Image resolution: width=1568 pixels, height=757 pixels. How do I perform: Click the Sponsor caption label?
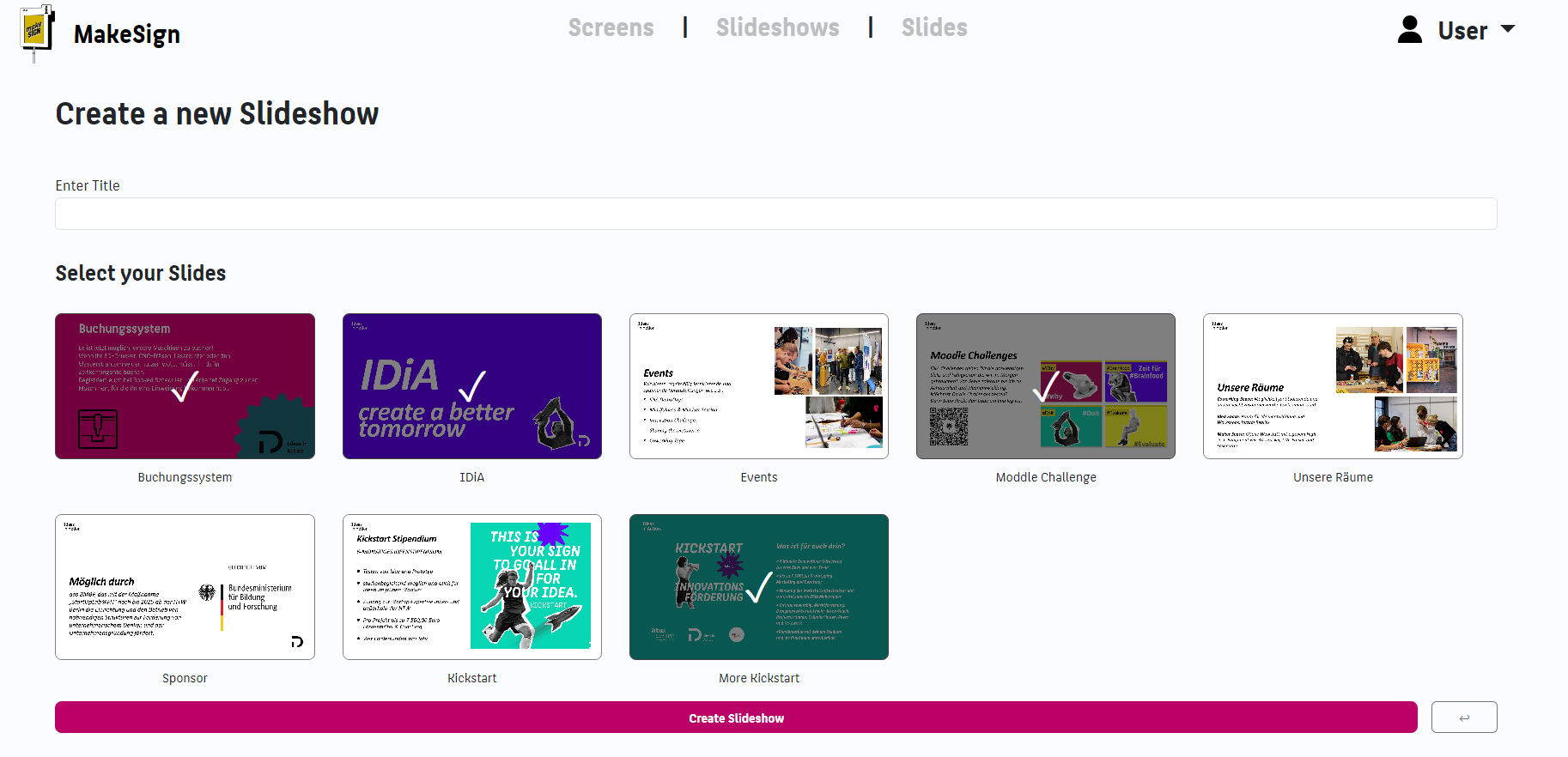(x=185, y=678)
